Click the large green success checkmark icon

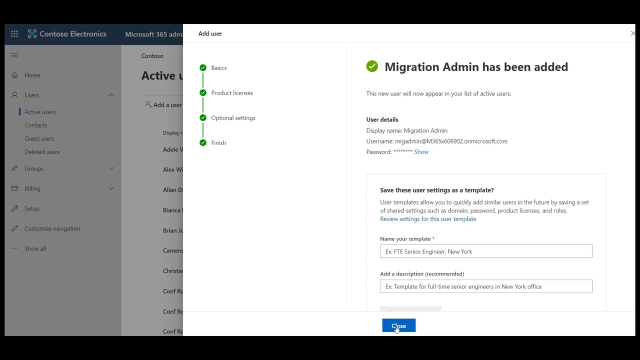tap(372, 66)
